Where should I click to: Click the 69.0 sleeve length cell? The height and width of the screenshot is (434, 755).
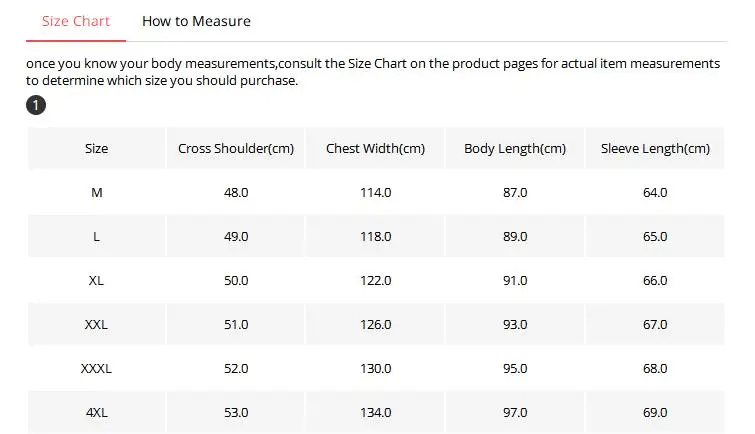coord(655,412)
